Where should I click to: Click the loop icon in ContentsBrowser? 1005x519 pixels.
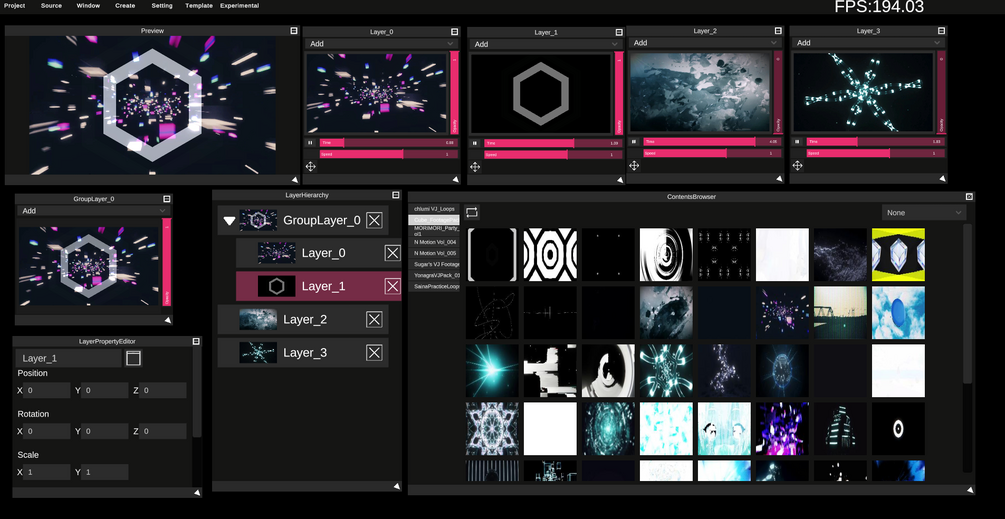tap(472, 212)
